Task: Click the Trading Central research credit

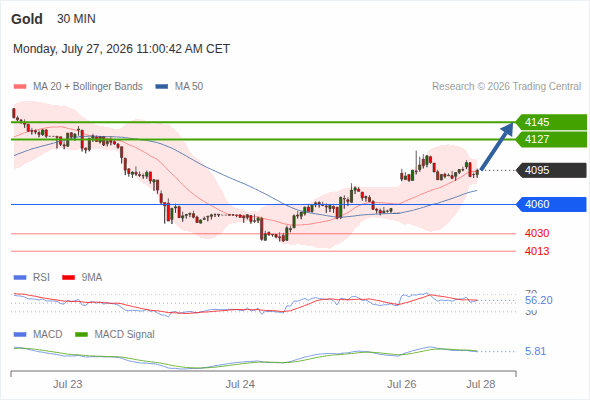Action: (x=506, y=87)
